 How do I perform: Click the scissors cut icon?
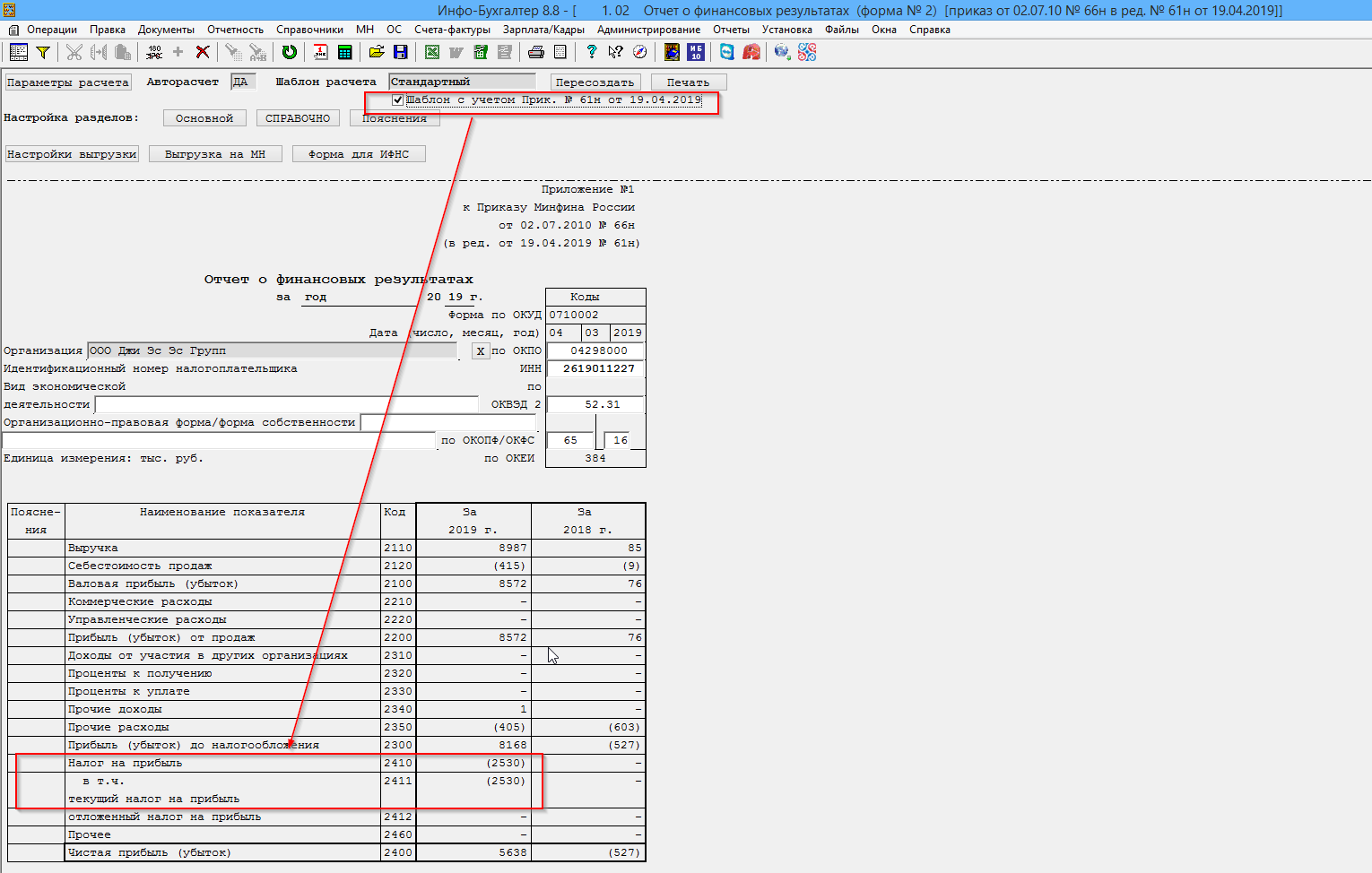[x=74, y=52]
